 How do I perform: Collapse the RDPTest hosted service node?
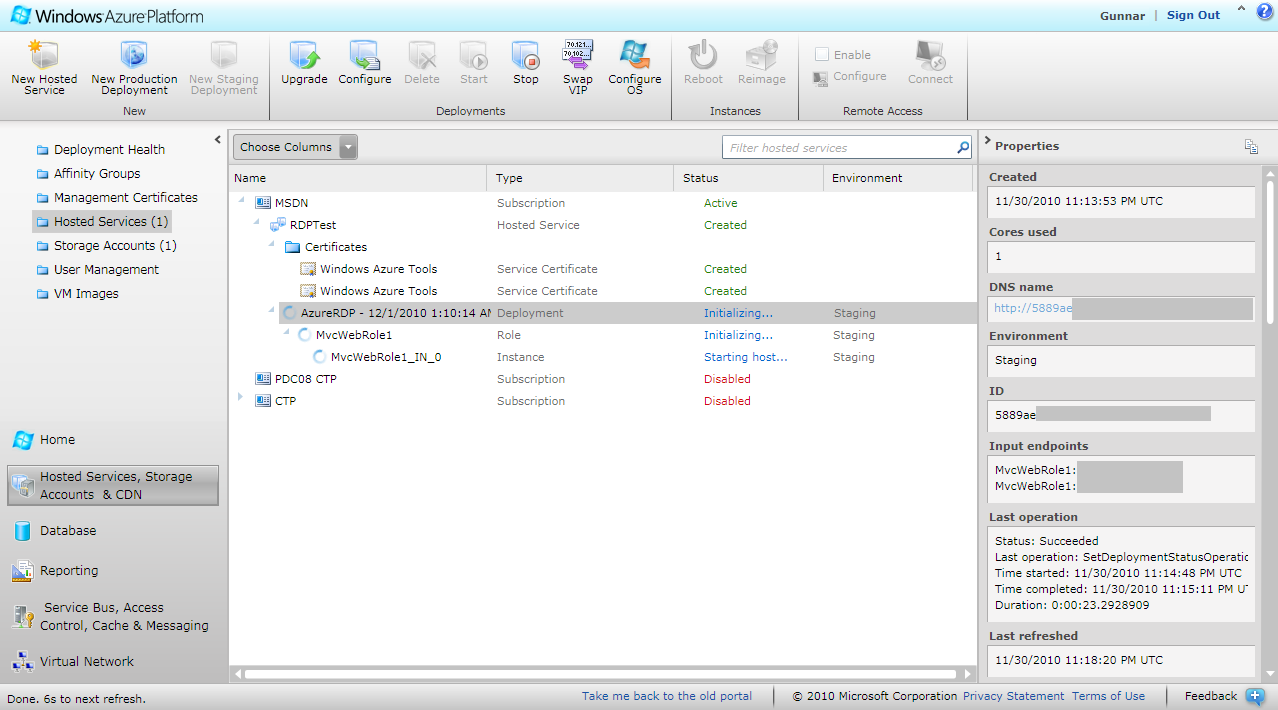pos(257,224)
